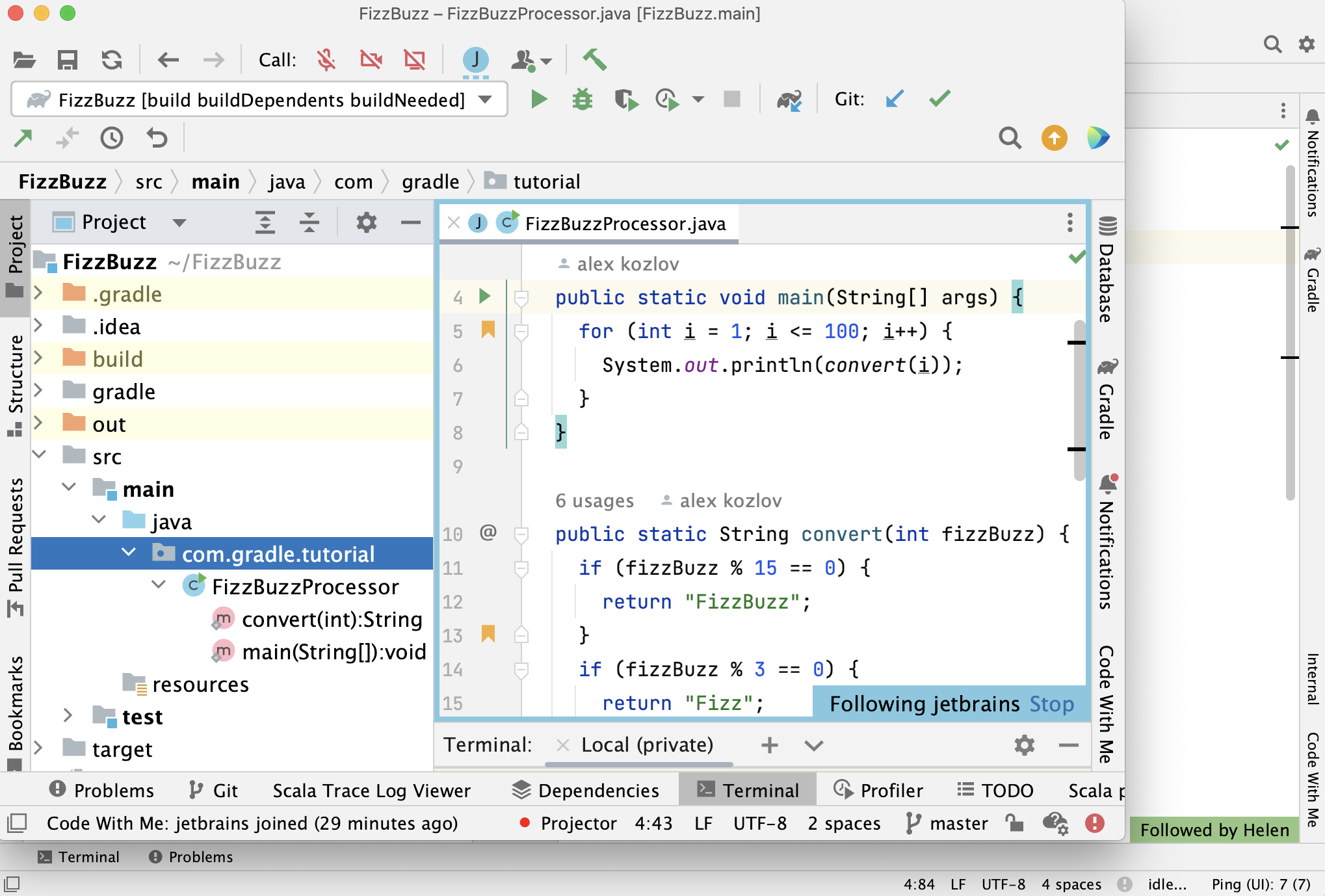Expand the out folder node

(38, 423)
